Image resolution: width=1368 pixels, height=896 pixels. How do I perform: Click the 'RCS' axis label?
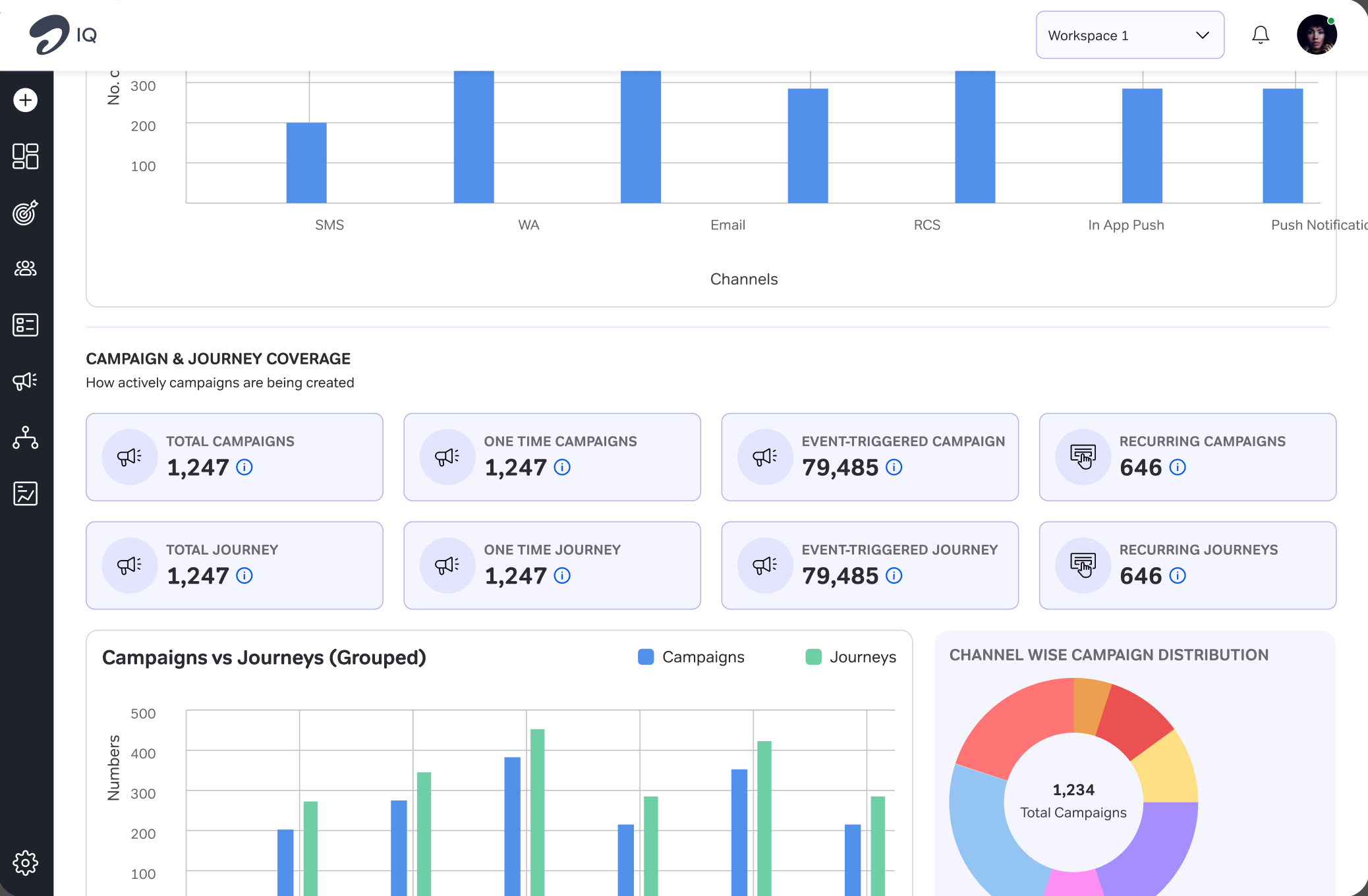tap(926, 225)
